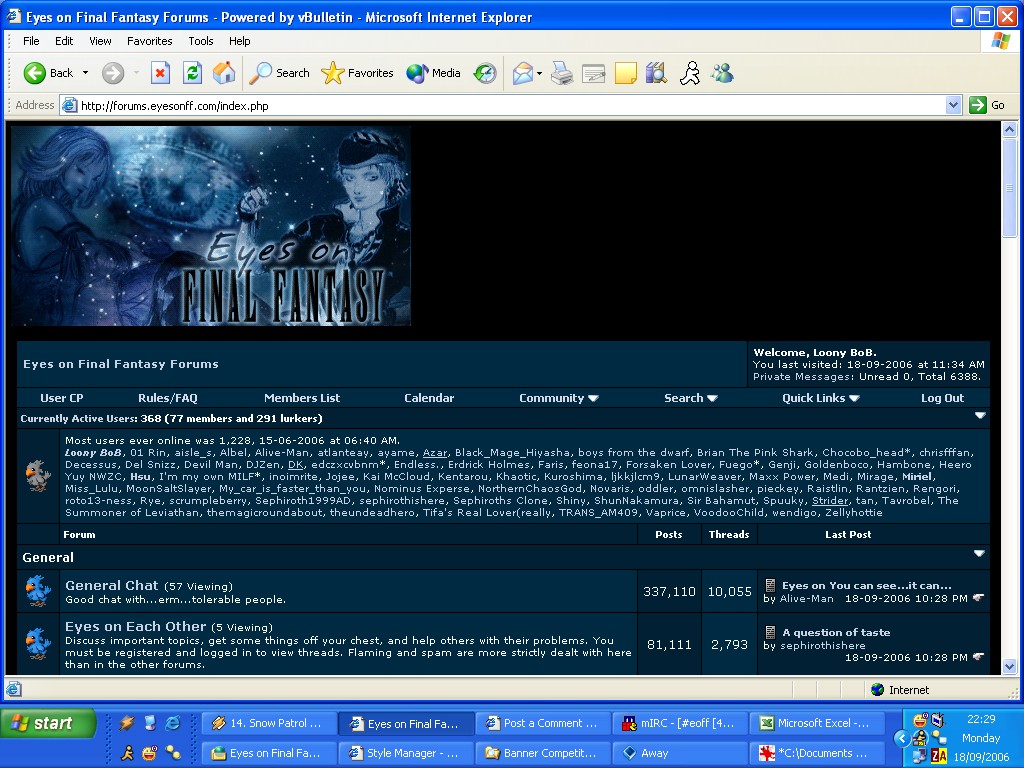1024x768 pixels.
Task: Open the Edit menu
Action: [x=64, y=41]
